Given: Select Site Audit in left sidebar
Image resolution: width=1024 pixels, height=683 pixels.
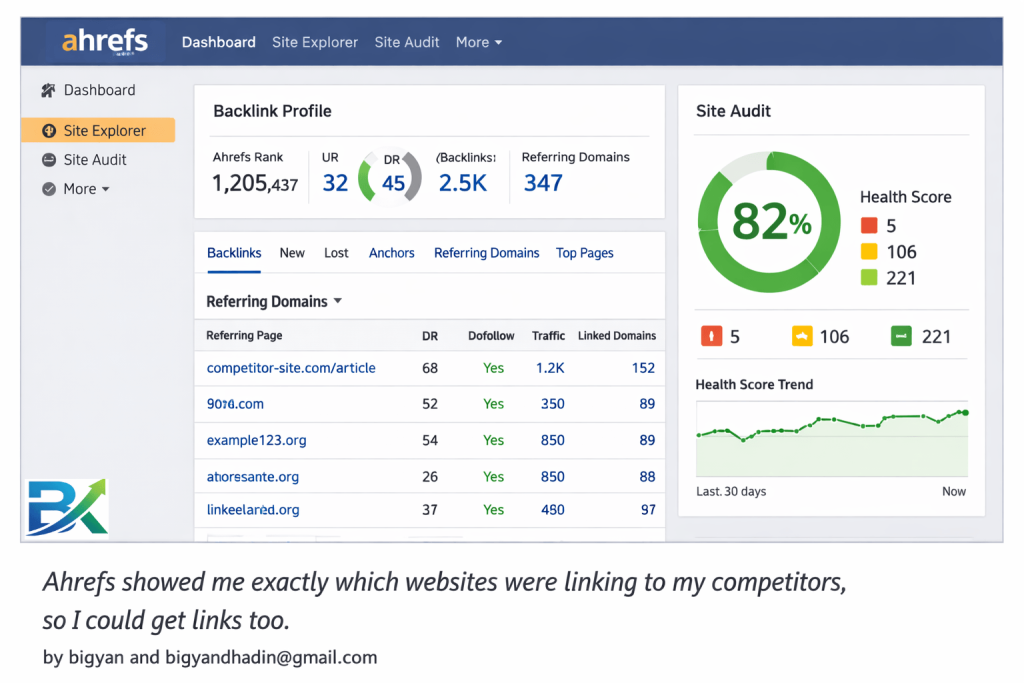Looking at the screenshot, I should click(x=95, y=159).
